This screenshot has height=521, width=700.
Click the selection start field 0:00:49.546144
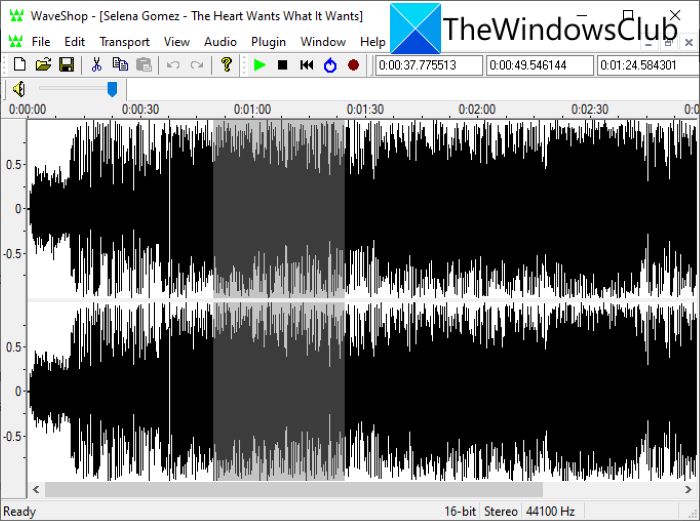coord(540,66)
